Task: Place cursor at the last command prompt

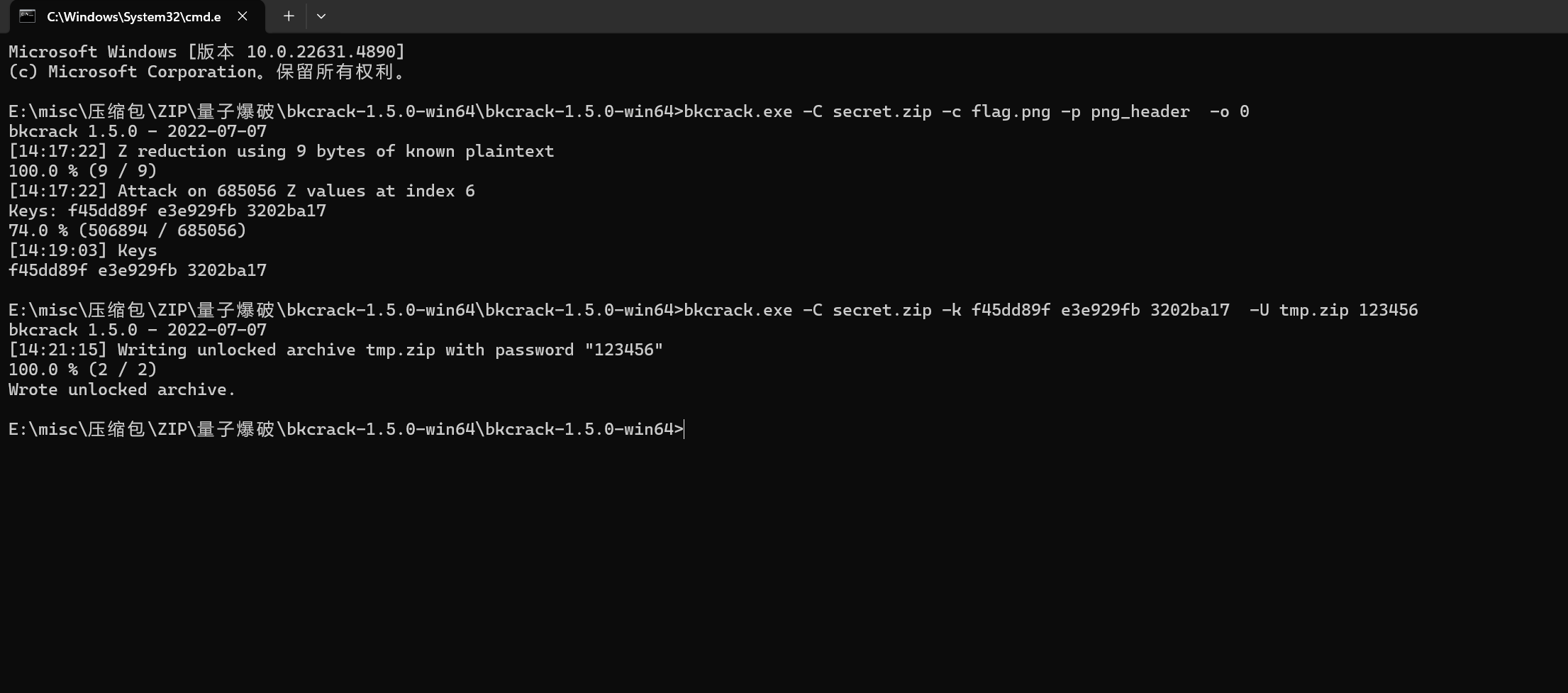Action: tap(685, 429)
